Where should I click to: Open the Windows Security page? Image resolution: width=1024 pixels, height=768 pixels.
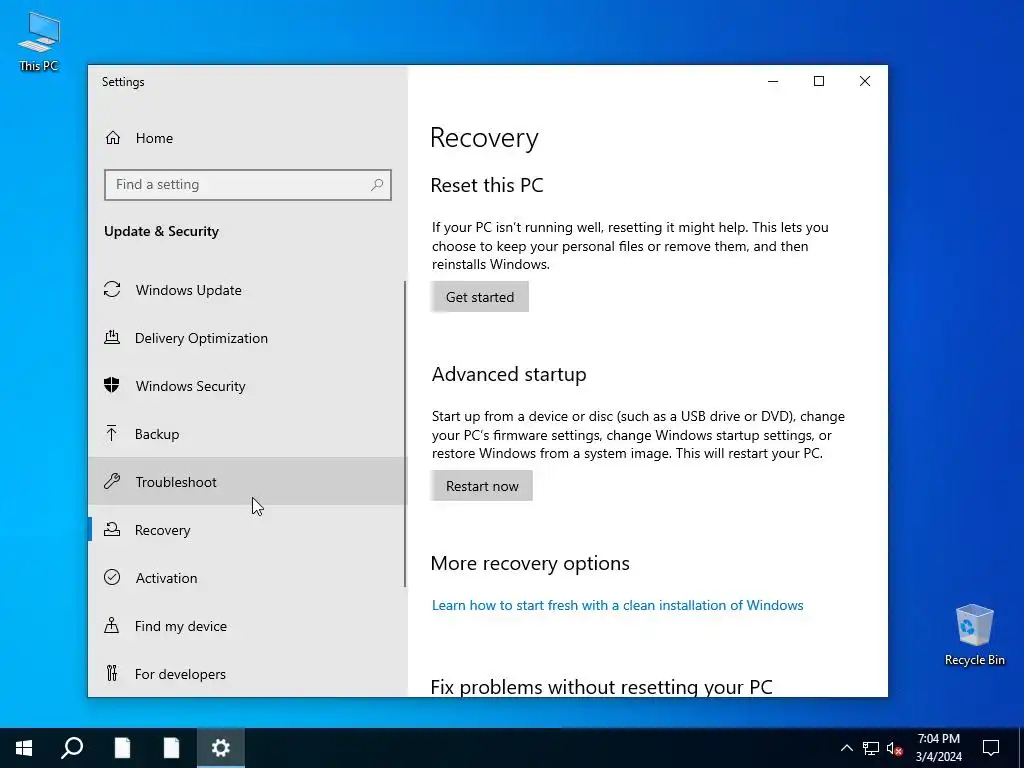point(247,386)
